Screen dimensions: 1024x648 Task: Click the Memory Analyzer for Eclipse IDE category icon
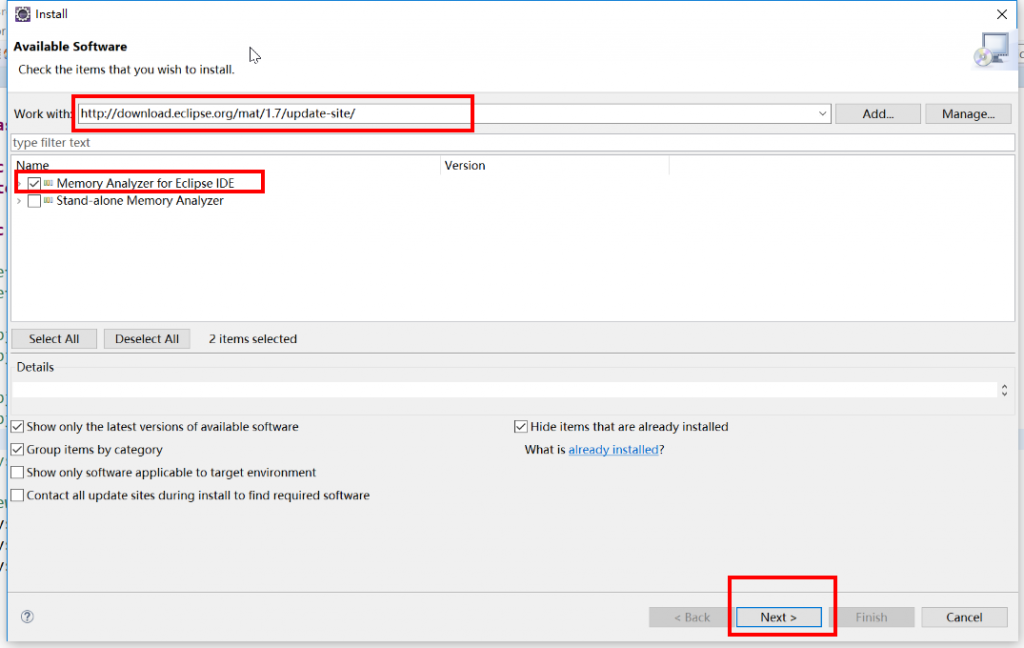pyautogui.click(x=48, y=184)
